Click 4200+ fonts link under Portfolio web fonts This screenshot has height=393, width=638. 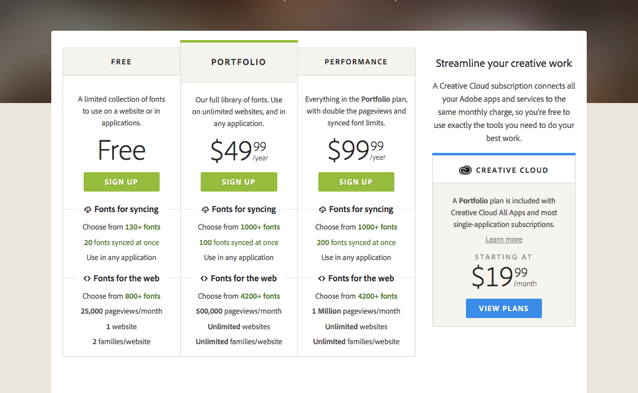point(260,296)
